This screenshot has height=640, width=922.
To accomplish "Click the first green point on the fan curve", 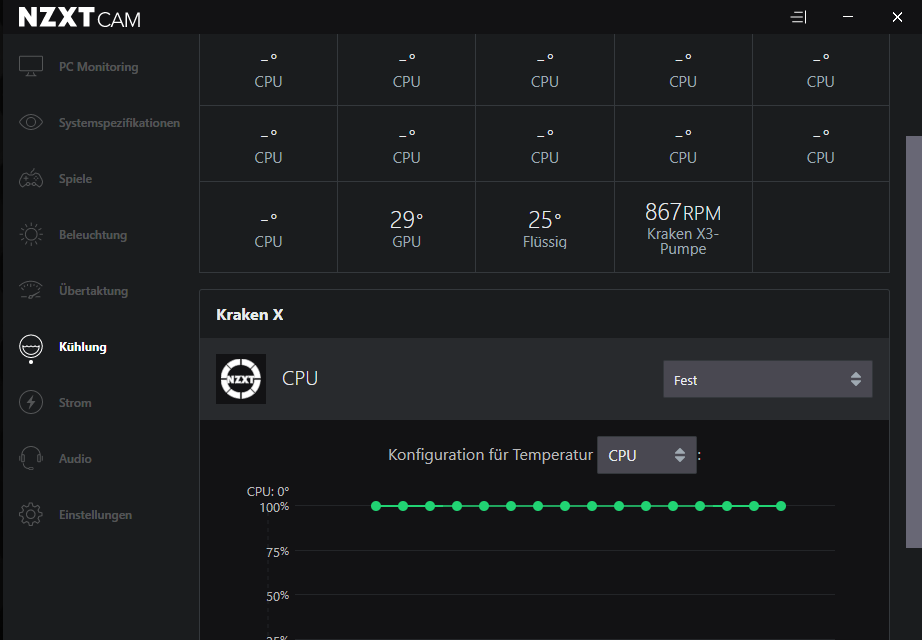I will (376, 506).
